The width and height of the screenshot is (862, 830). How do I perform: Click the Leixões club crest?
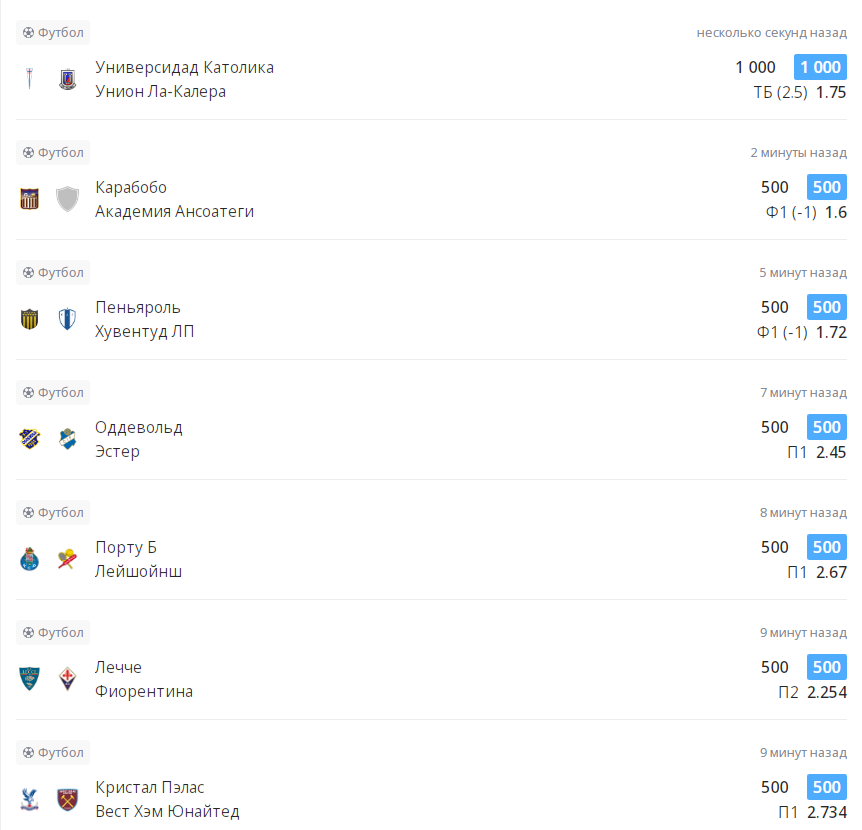pos(67,559)
